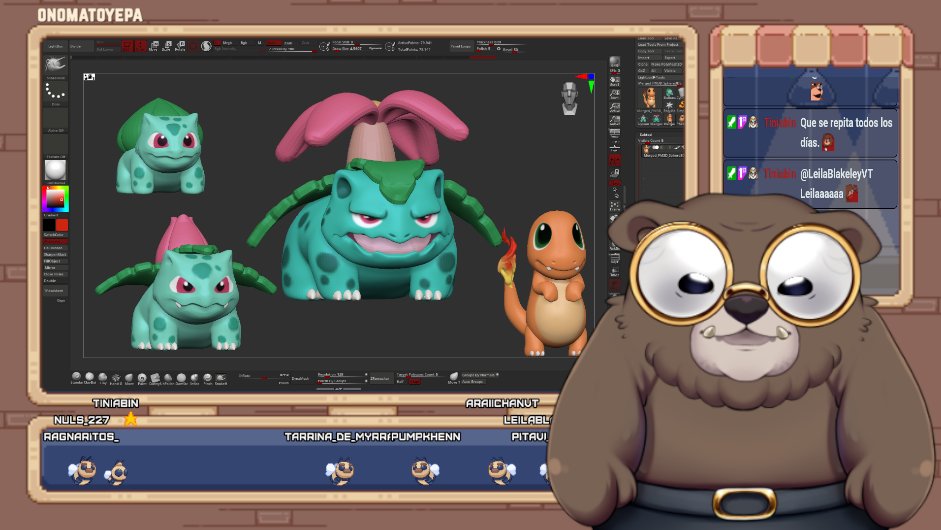
Task: Select the PolyMesh3D star tool thumbnail
Action: pos(670,106)
